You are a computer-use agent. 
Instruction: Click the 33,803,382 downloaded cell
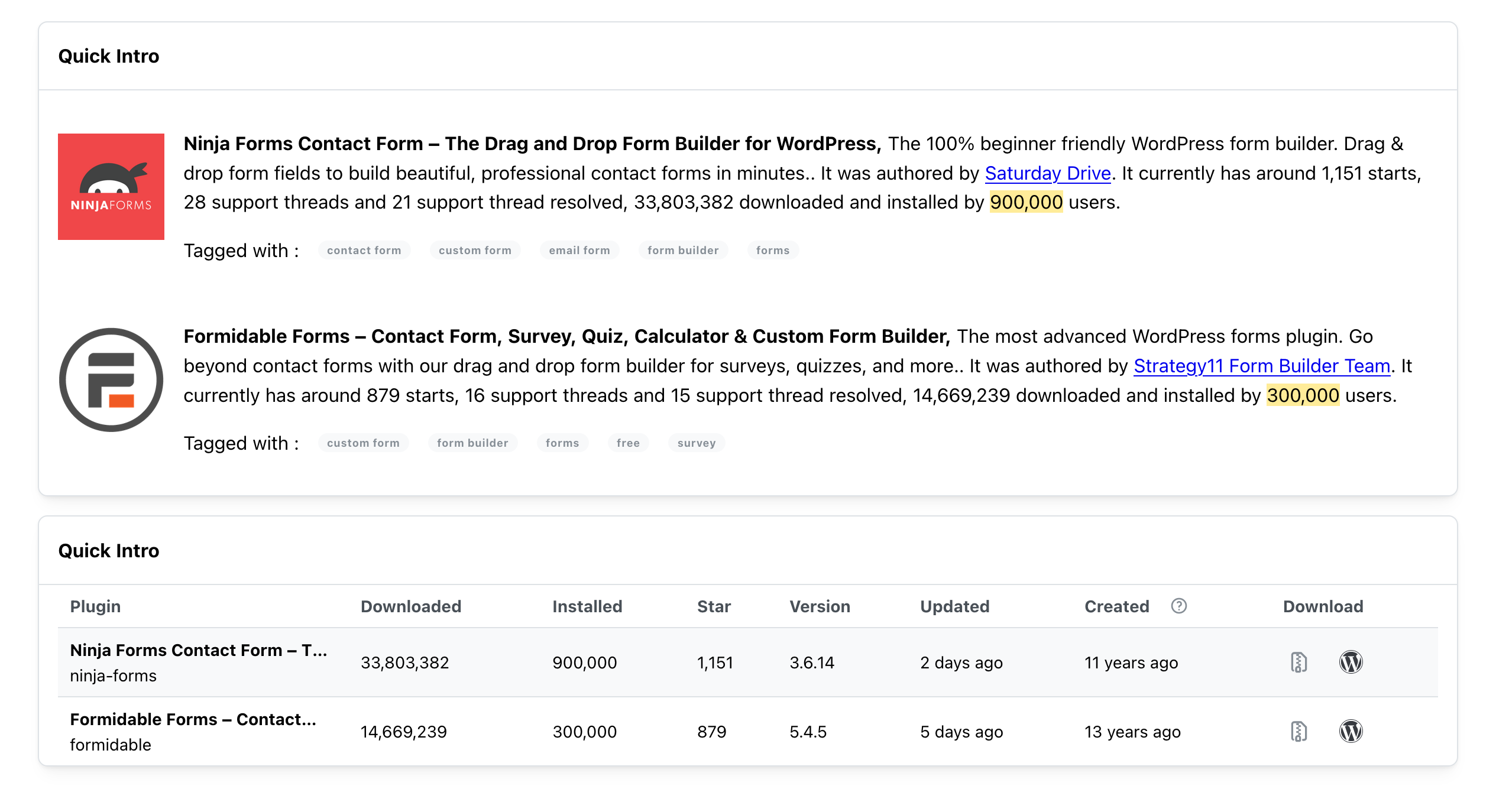pos(404,662)
